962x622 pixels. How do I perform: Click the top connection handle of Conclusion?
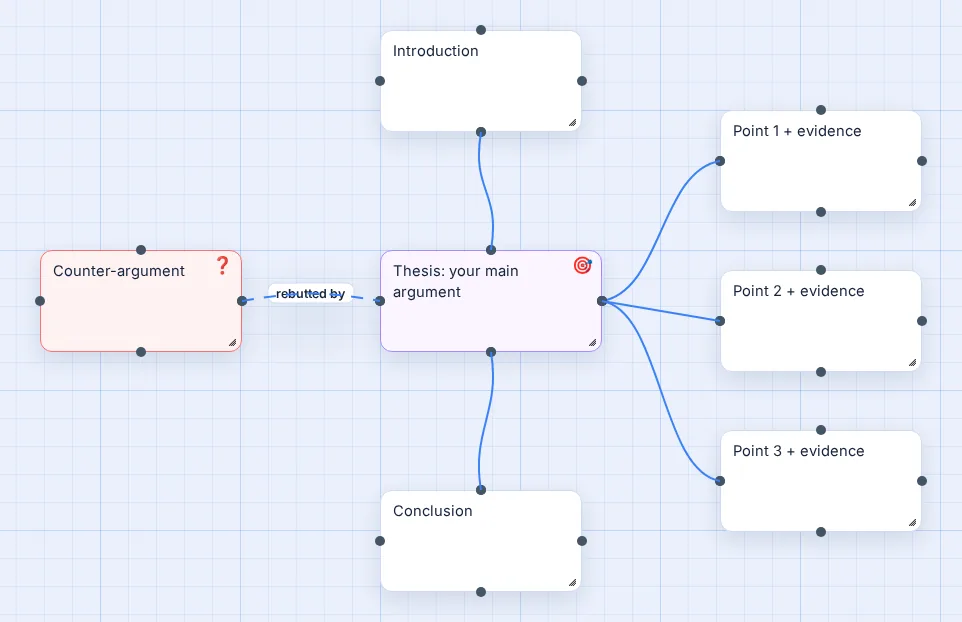coord(481,490)
